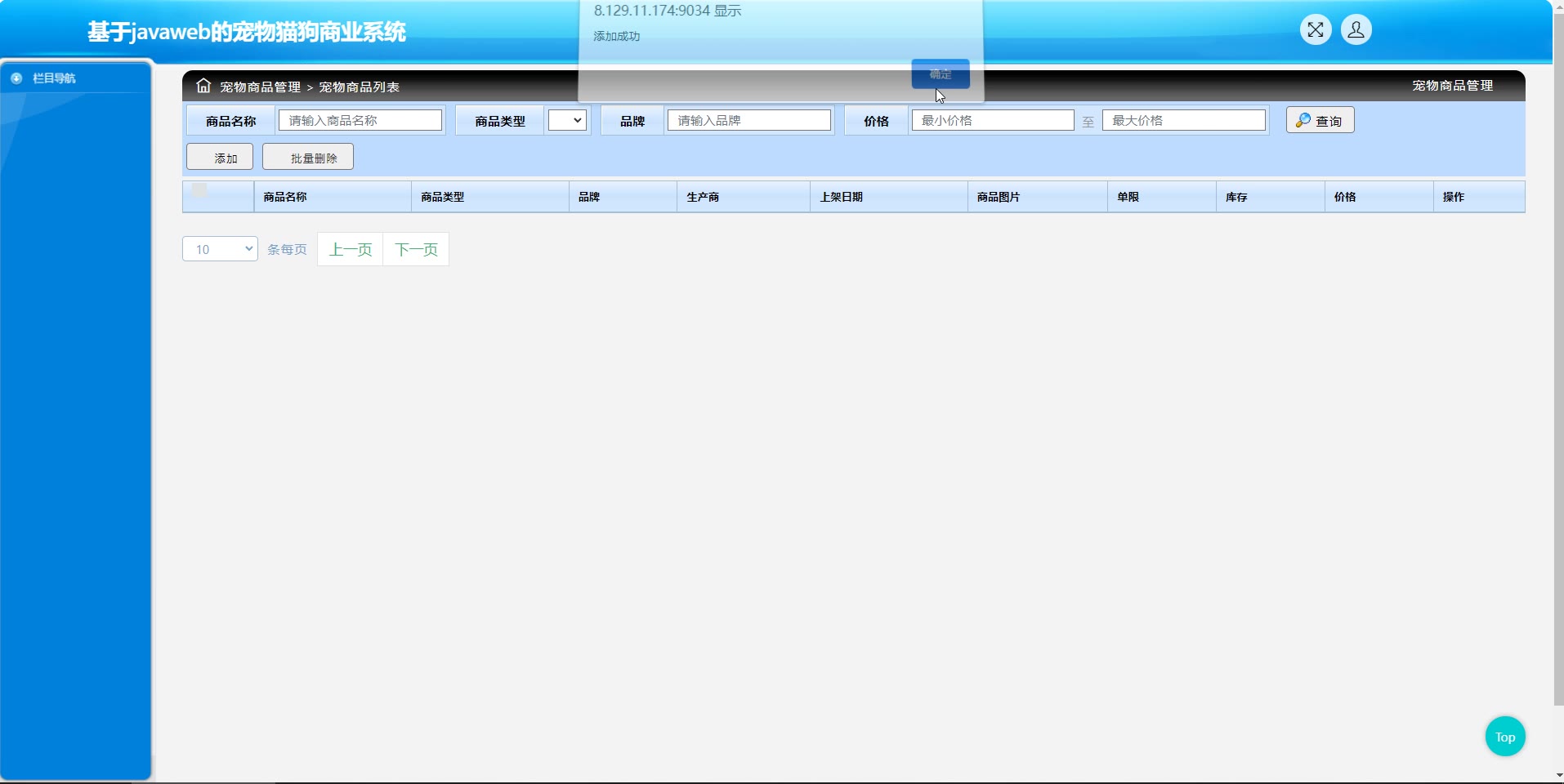Click the 最大价格 input field

pos(1184,120)
